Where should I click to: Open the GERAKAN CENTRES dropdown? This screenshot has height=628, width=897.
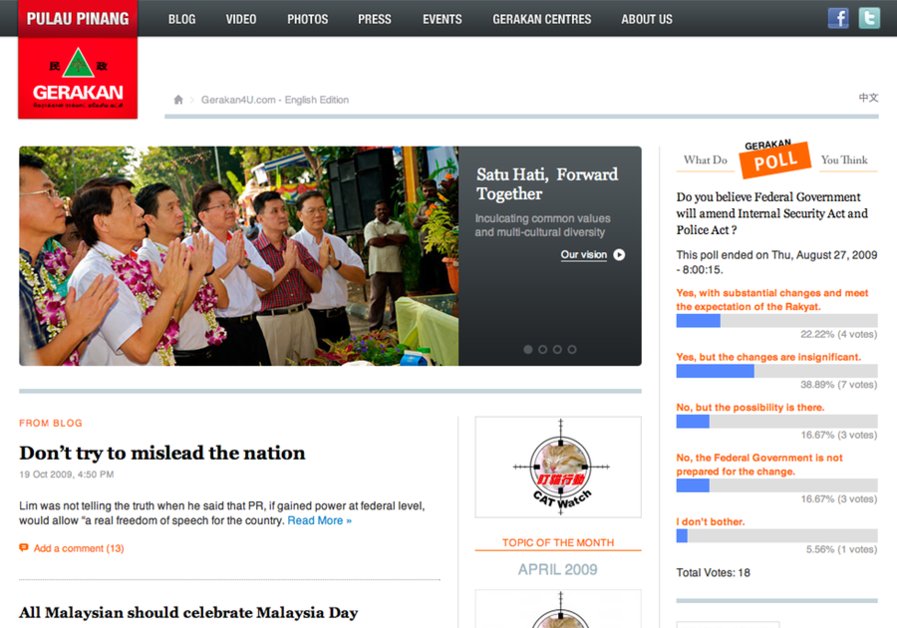[x=541, y=18]
